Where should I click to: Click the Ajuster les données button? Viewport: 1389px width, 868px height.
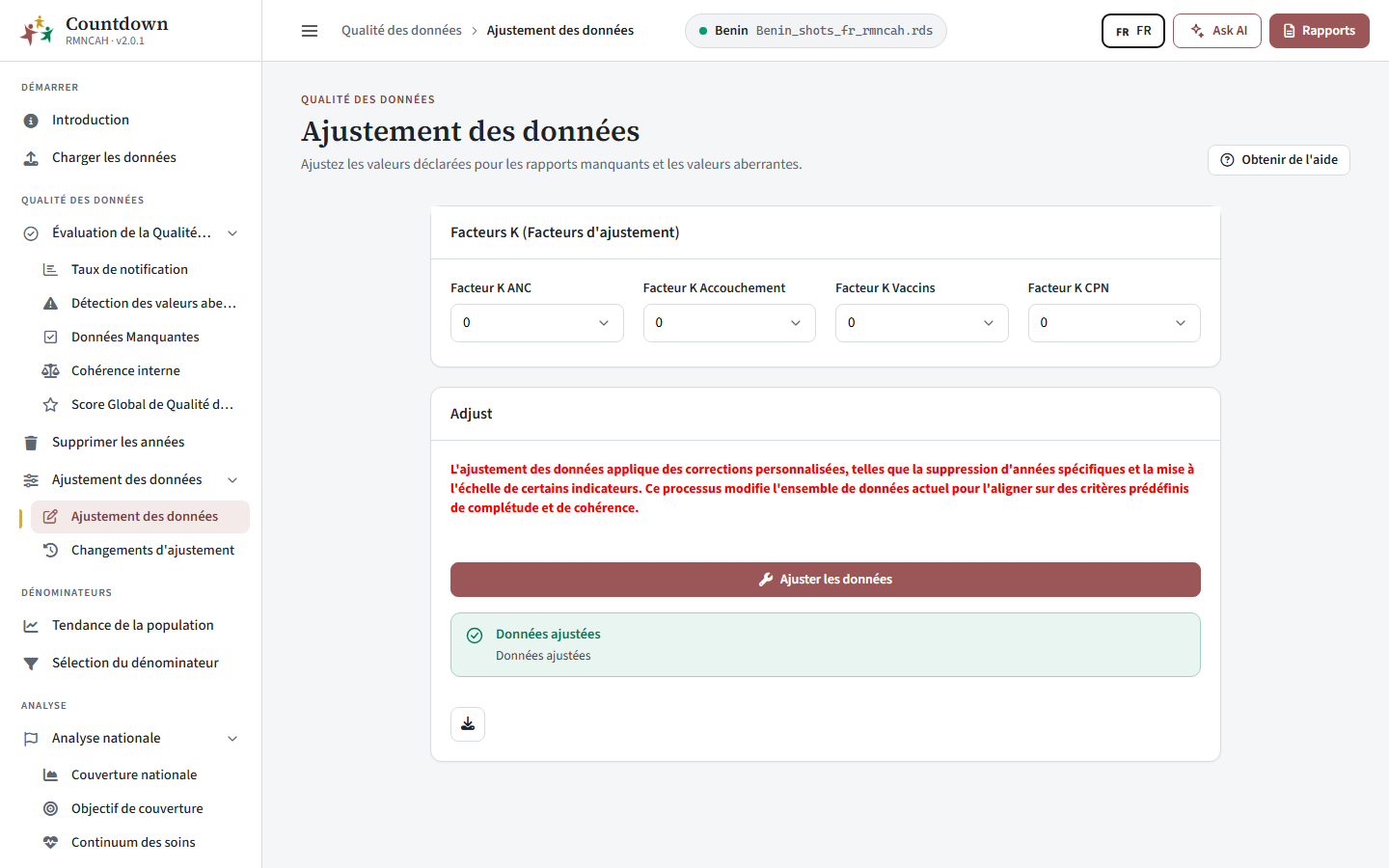[826, 580]
